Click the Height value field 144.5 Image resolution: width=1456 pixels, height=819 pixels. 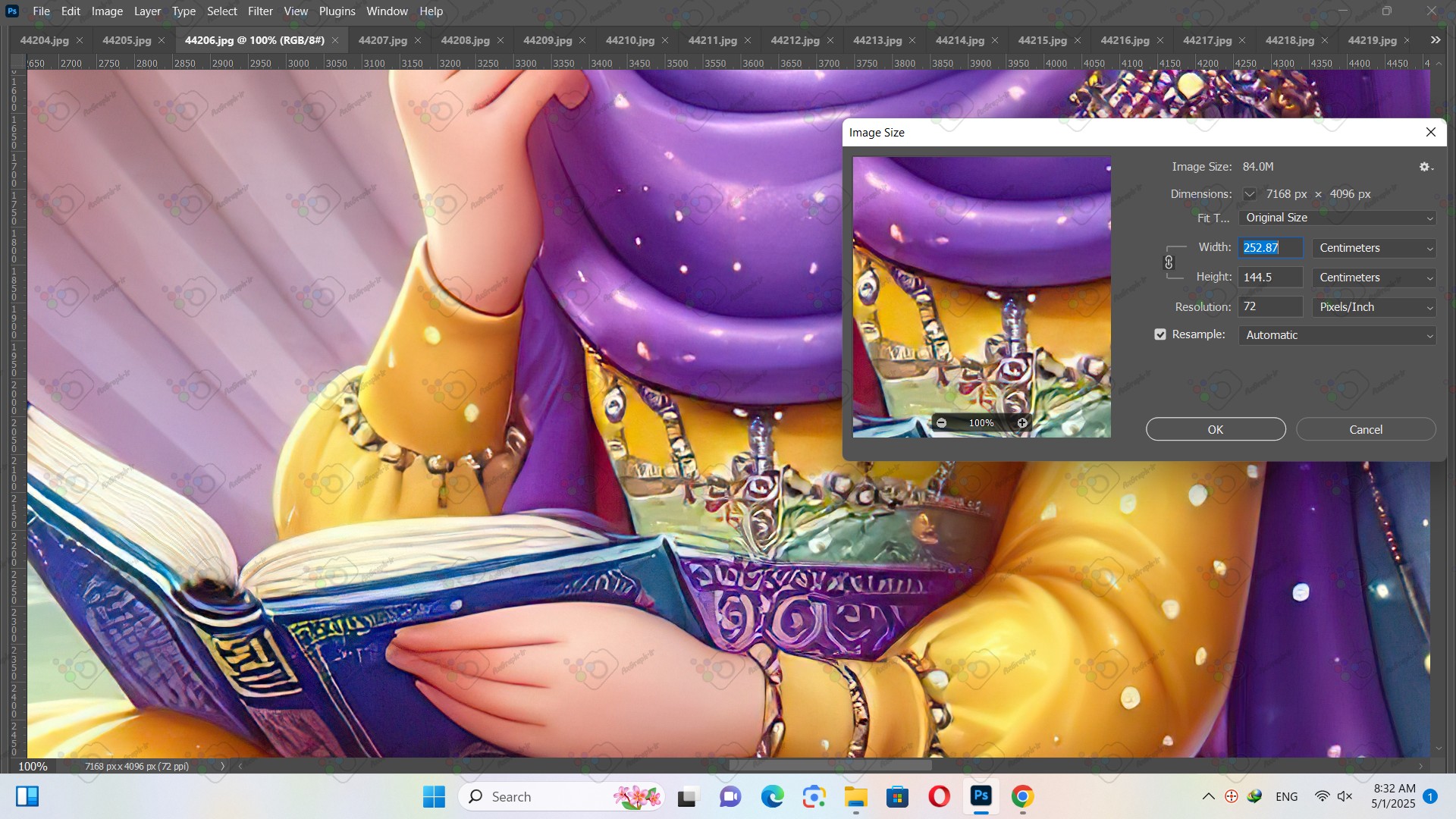(x=1271, y=278)
